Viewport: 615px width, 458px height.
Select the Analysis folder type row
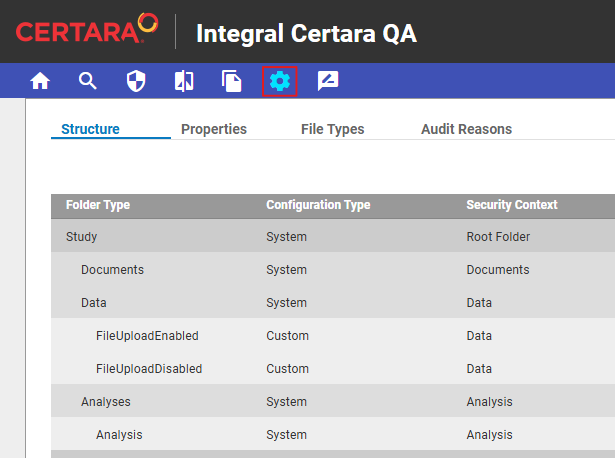click(333, 434)
